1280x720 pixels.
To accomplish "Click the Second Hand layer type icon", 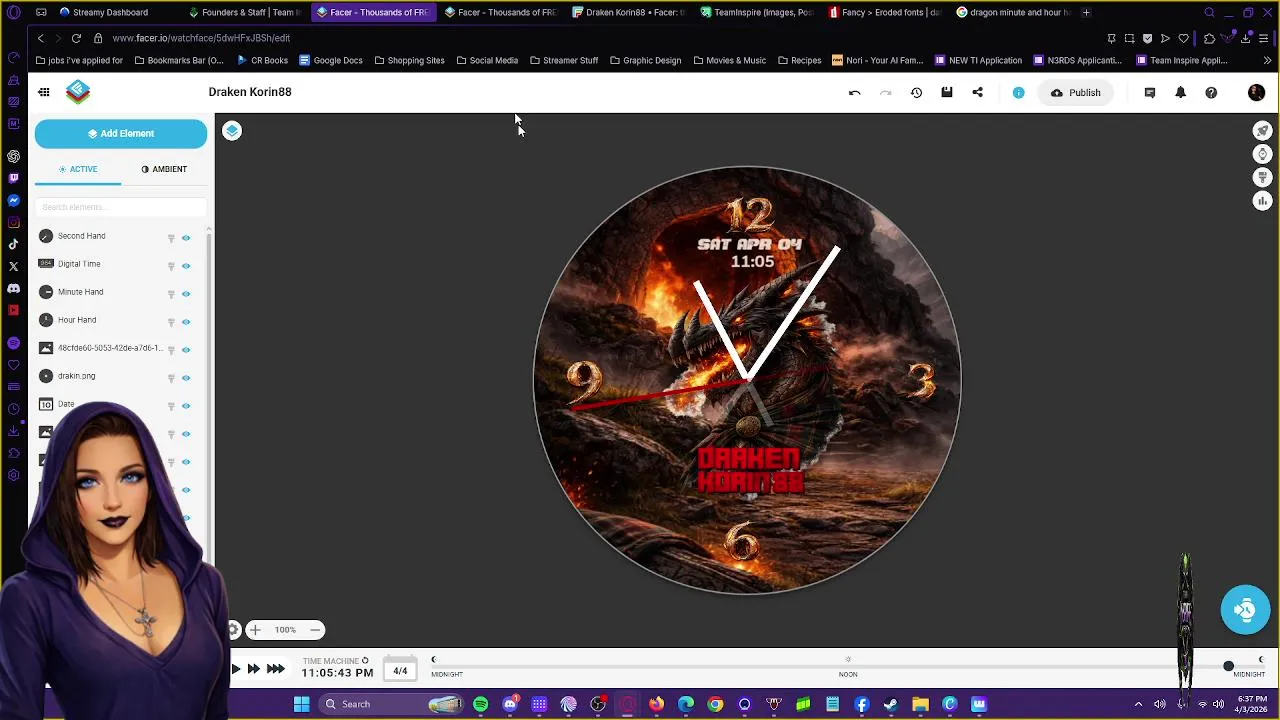I will [46, 236].
